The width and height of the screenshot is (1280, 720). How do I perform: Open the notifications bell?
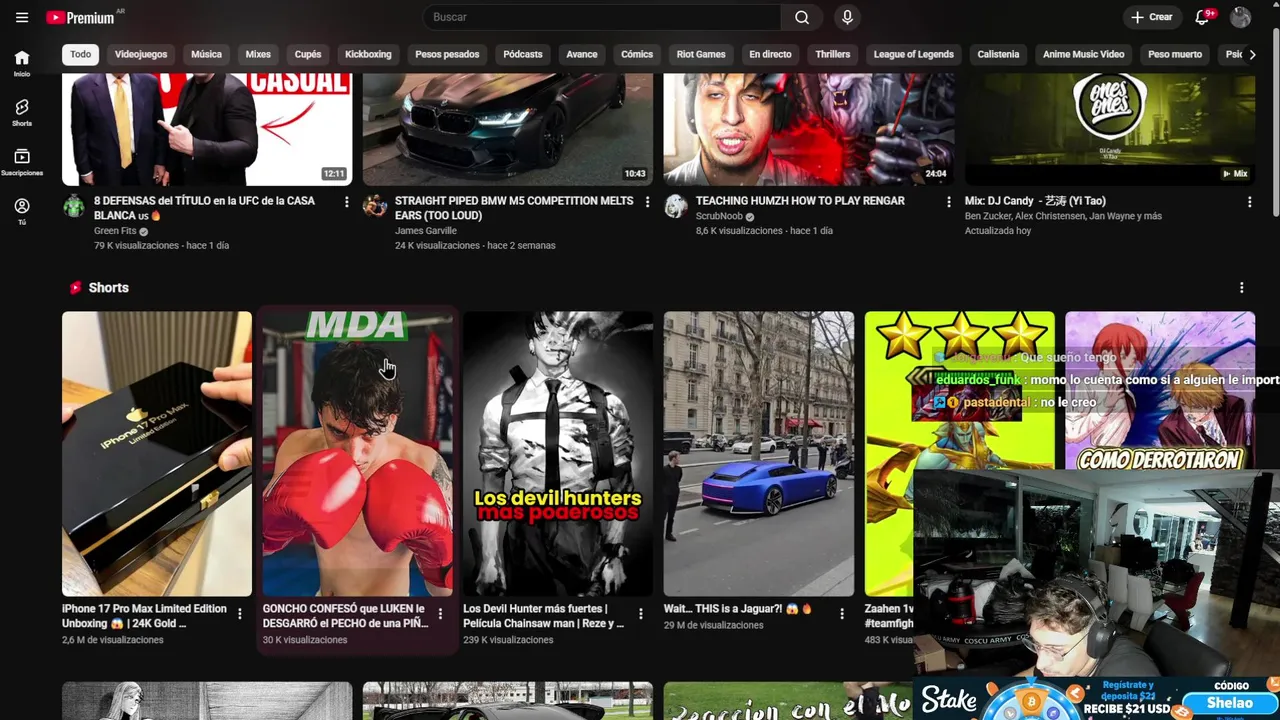tap(1203, 17)
